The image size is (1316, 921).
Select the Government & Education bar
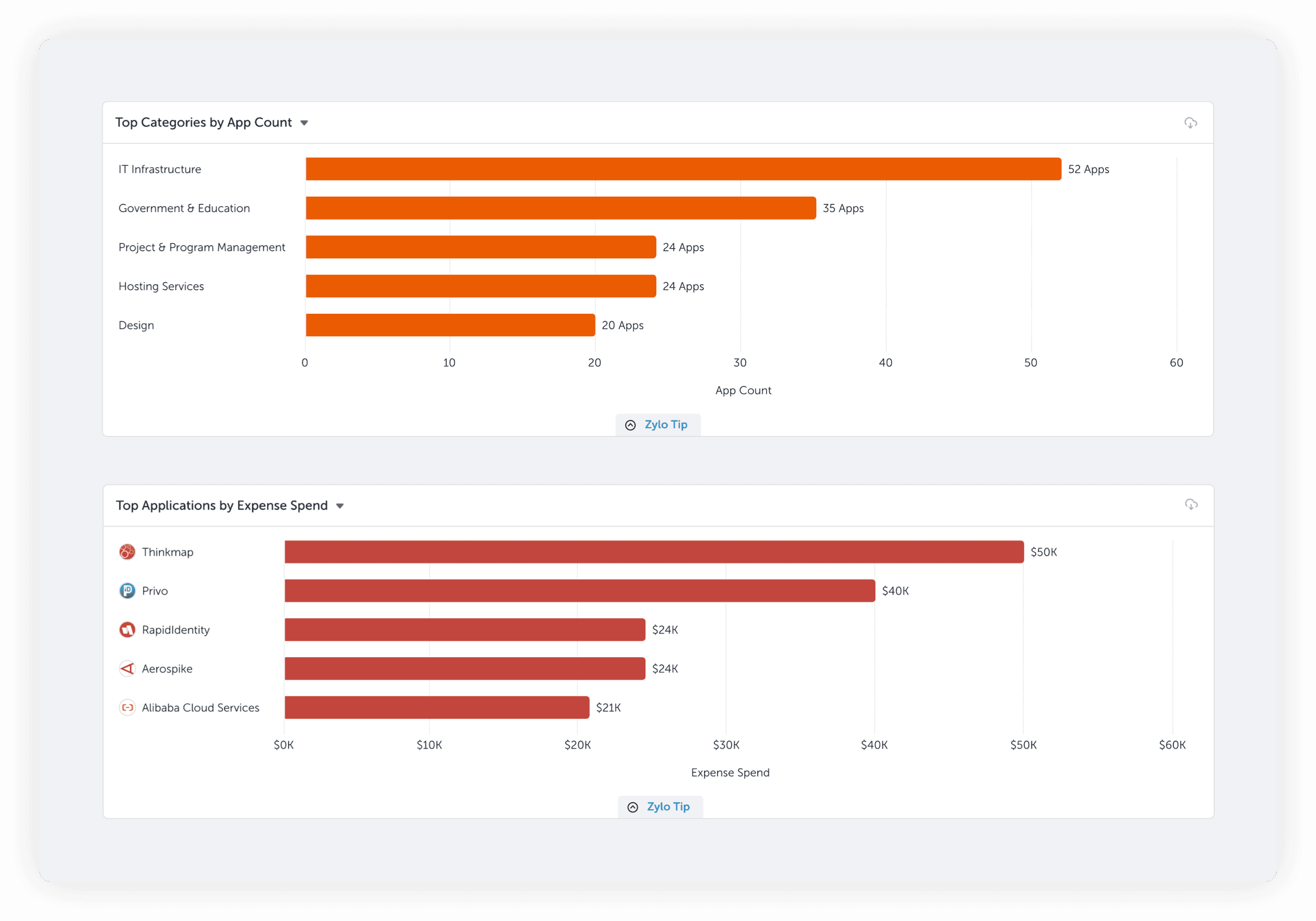[561, 208]
